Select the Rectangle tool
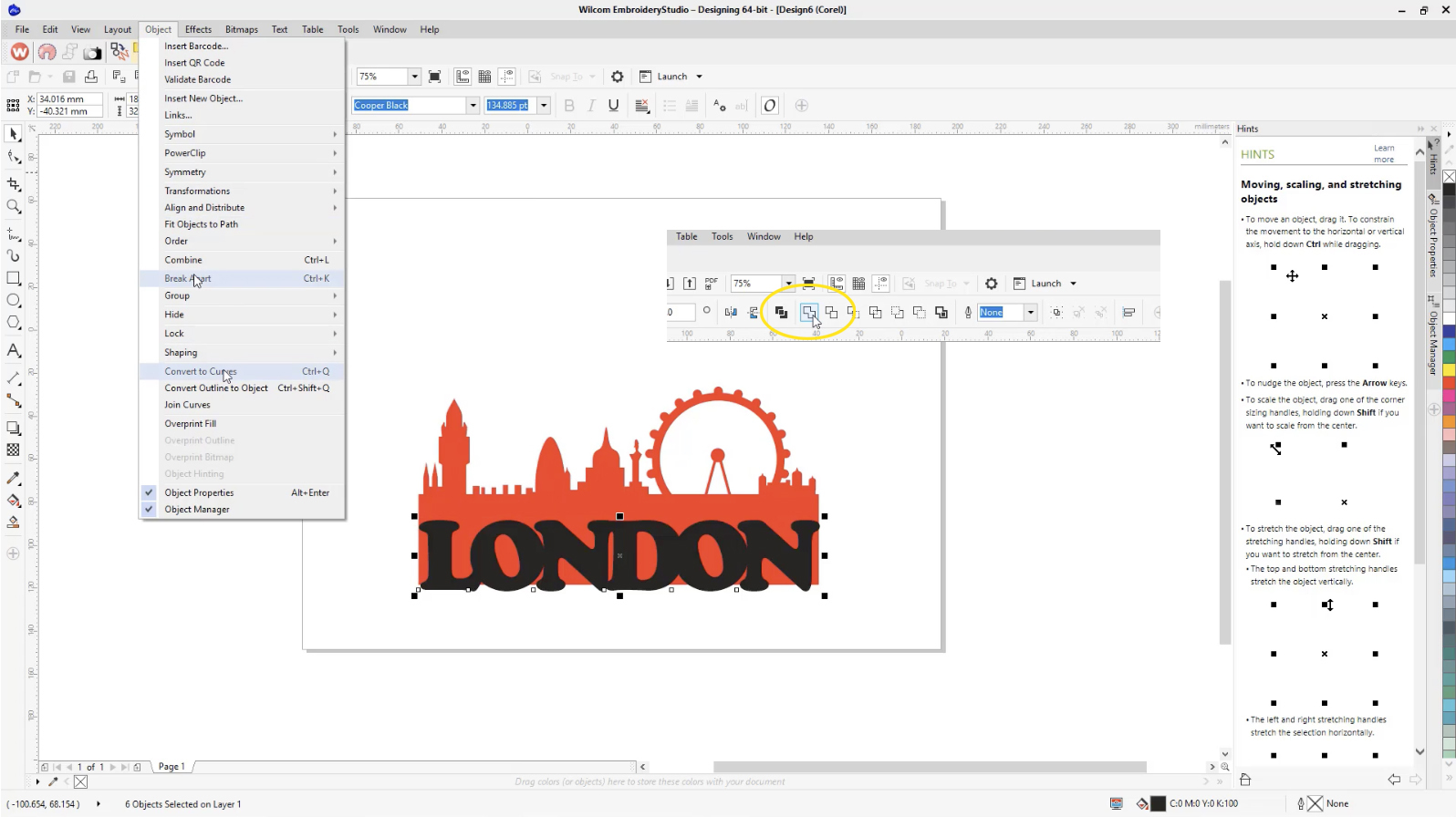1456x817 pixels. pyautogui.click(x=14, y=278)
